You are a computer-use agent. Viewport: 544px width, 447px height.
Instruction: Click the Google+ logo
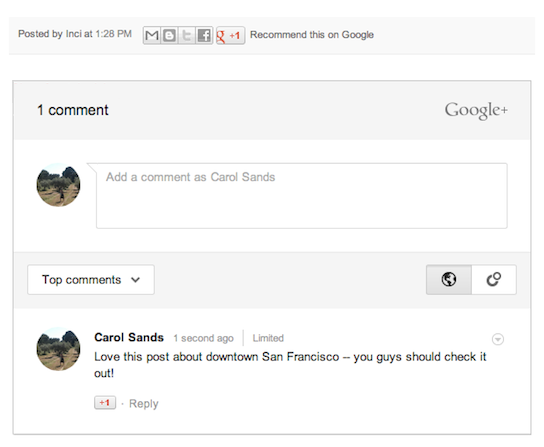(x=476, y=110)
